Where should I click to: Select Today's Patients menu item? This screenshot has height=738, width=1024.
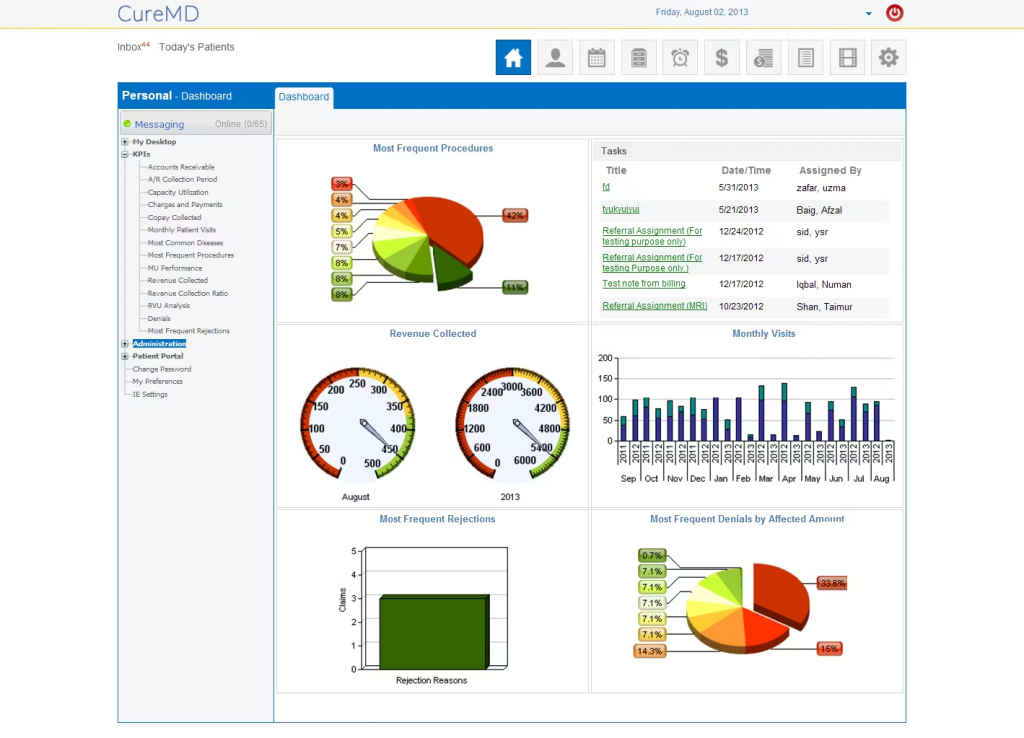pyautogui.click(x=196, y=46)
